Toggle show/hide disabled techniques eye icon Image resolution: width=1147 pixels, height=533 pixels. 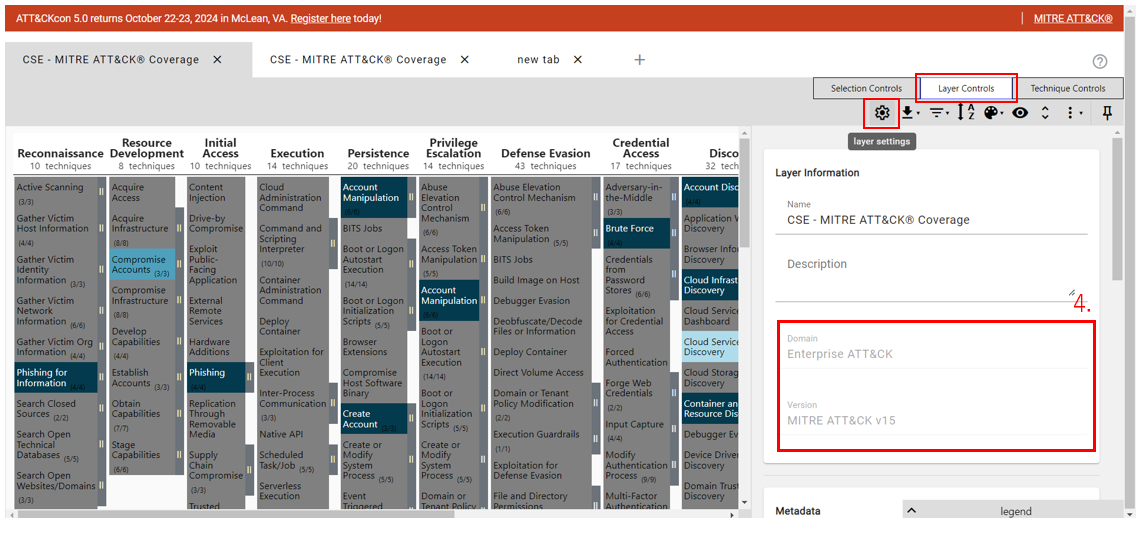pyautogui.click(x=1020, y=113)
